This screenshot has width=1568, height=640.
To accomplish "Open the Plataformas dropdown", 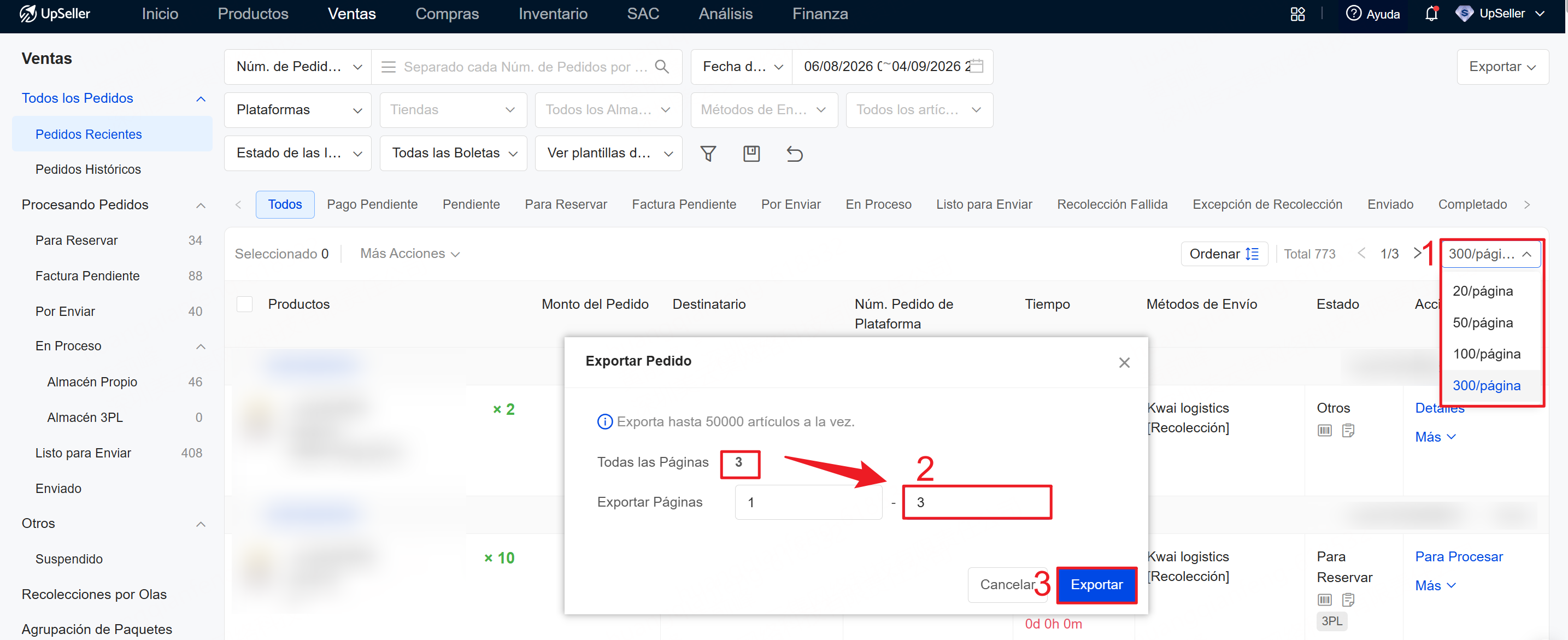I will pos(298,110).
